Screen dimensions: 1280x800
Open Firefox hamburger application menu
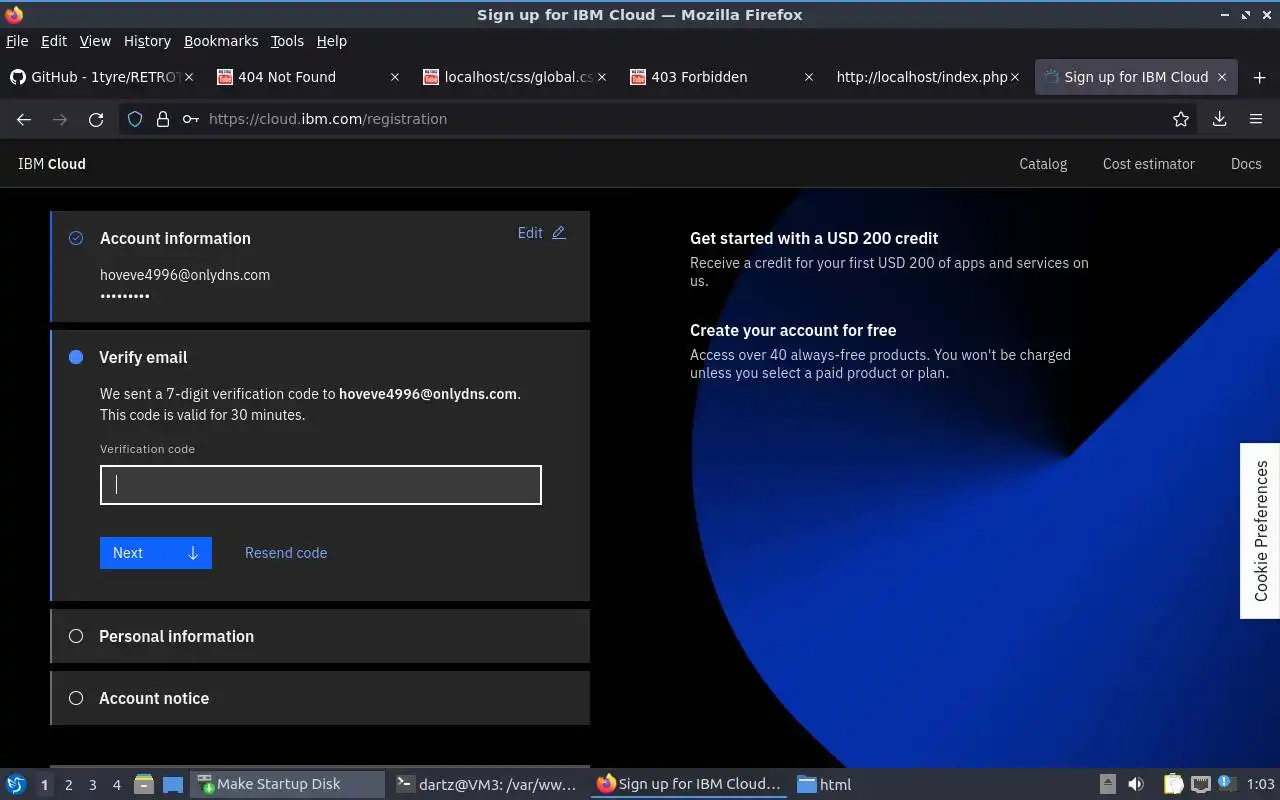1256,119
